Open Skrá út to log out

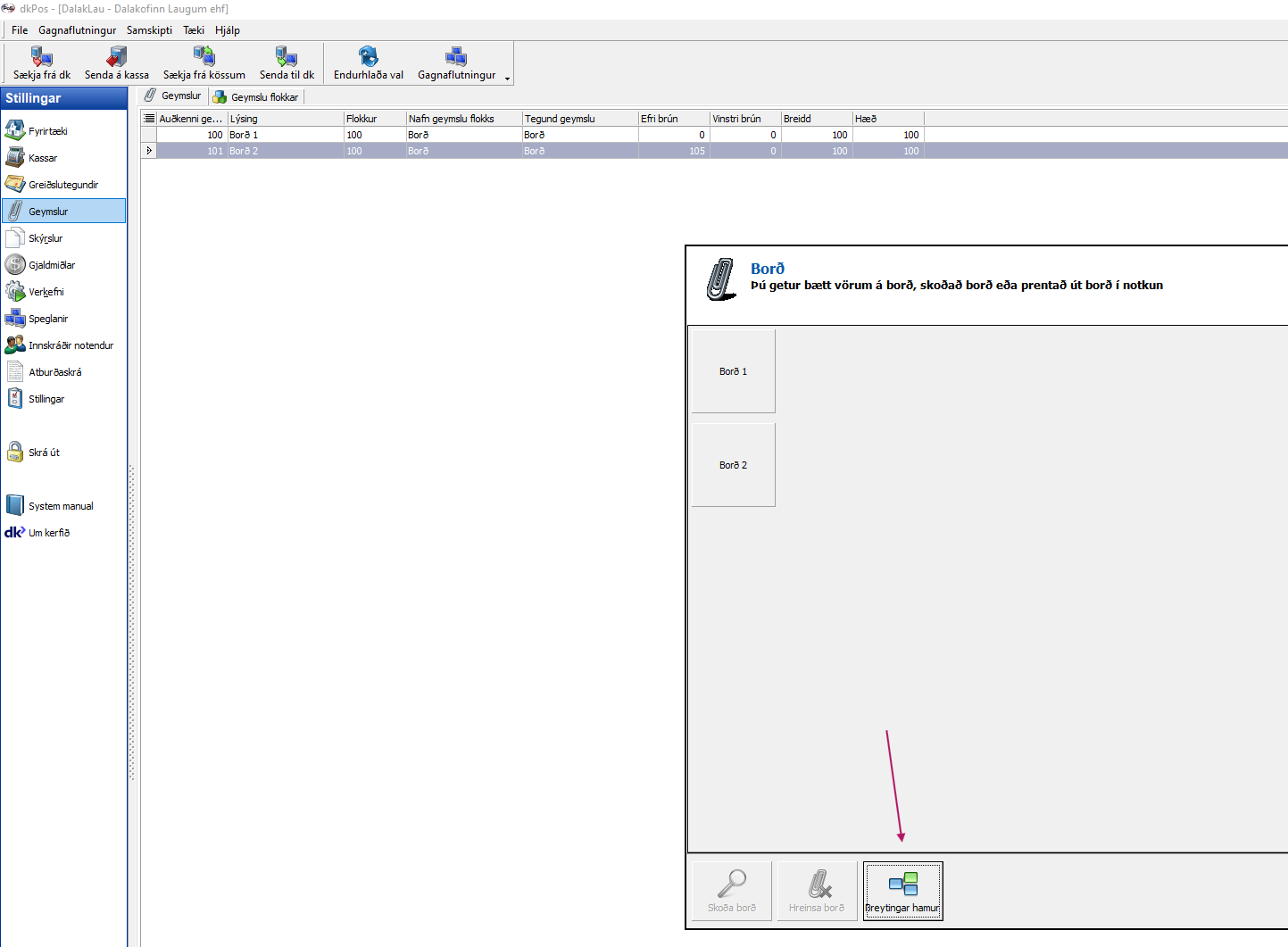click(44, 453)
